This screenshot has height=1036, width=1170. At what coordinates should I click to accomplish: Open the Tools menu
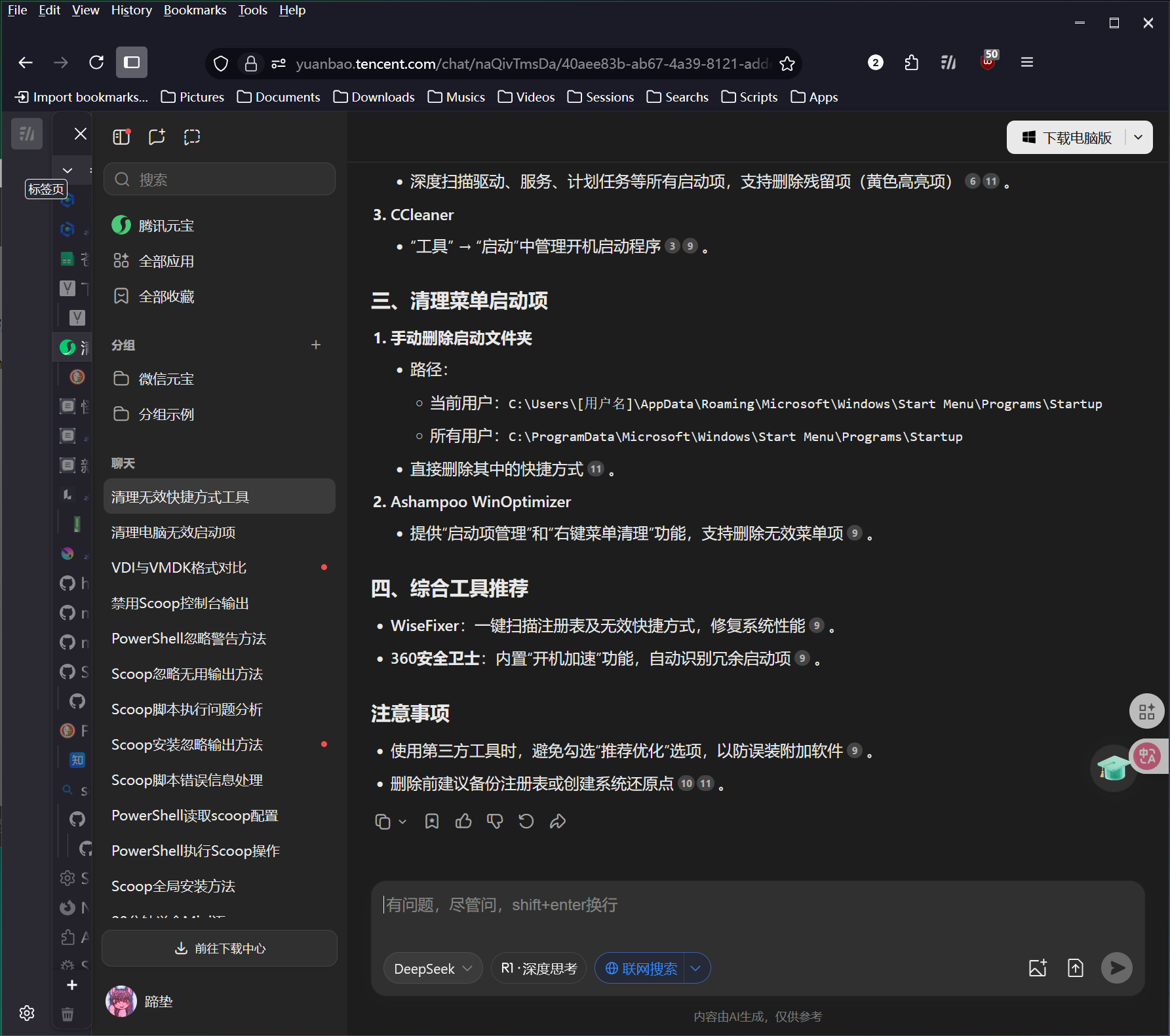click(x=252, y=10)
